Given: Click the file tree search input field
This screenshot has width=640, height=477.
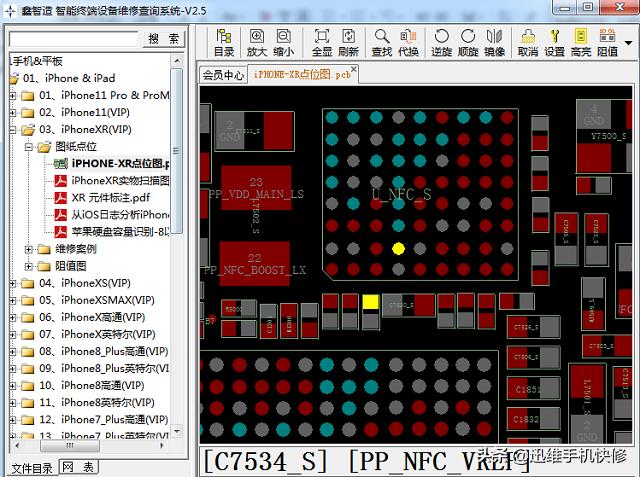Looking at the screenshot, I should [x=73, y=39].
